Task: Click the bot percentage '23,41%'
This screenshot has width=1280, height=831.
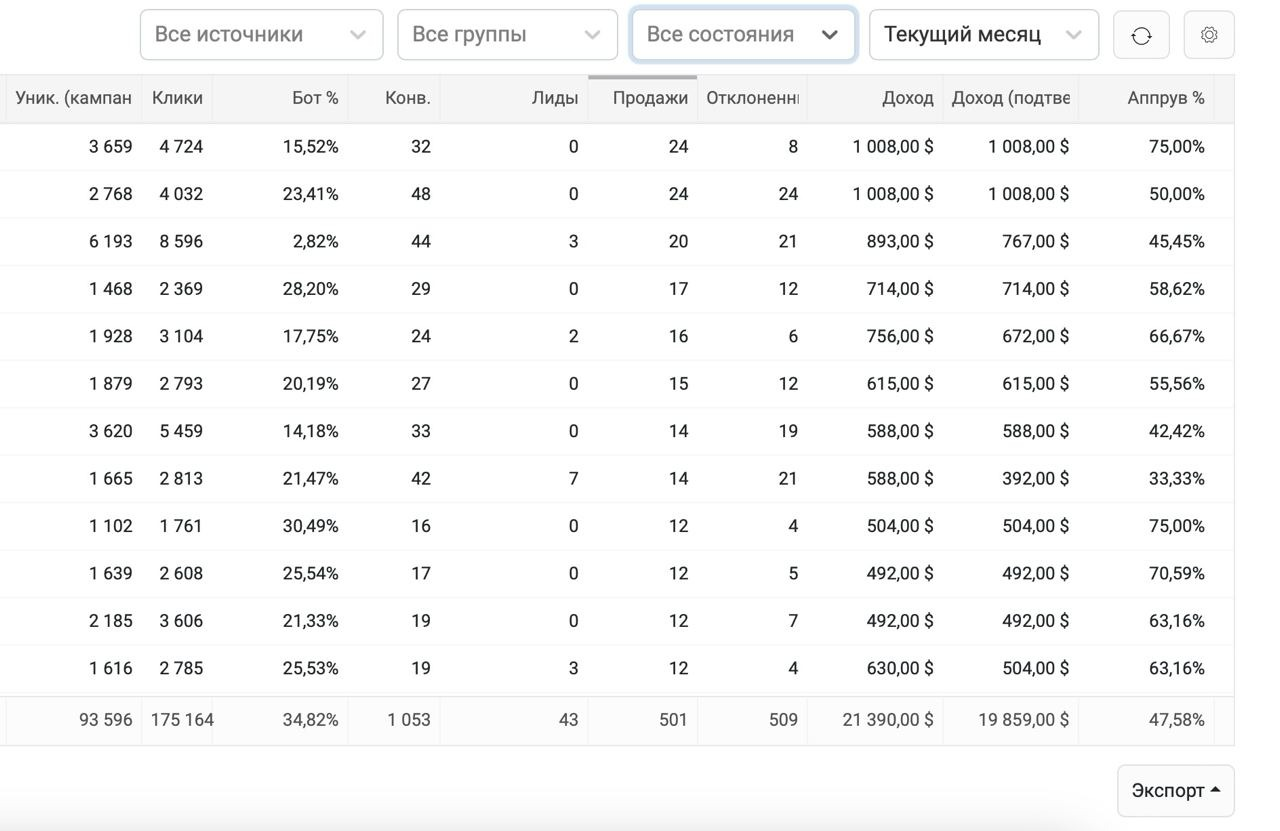Action: [311, 194]
